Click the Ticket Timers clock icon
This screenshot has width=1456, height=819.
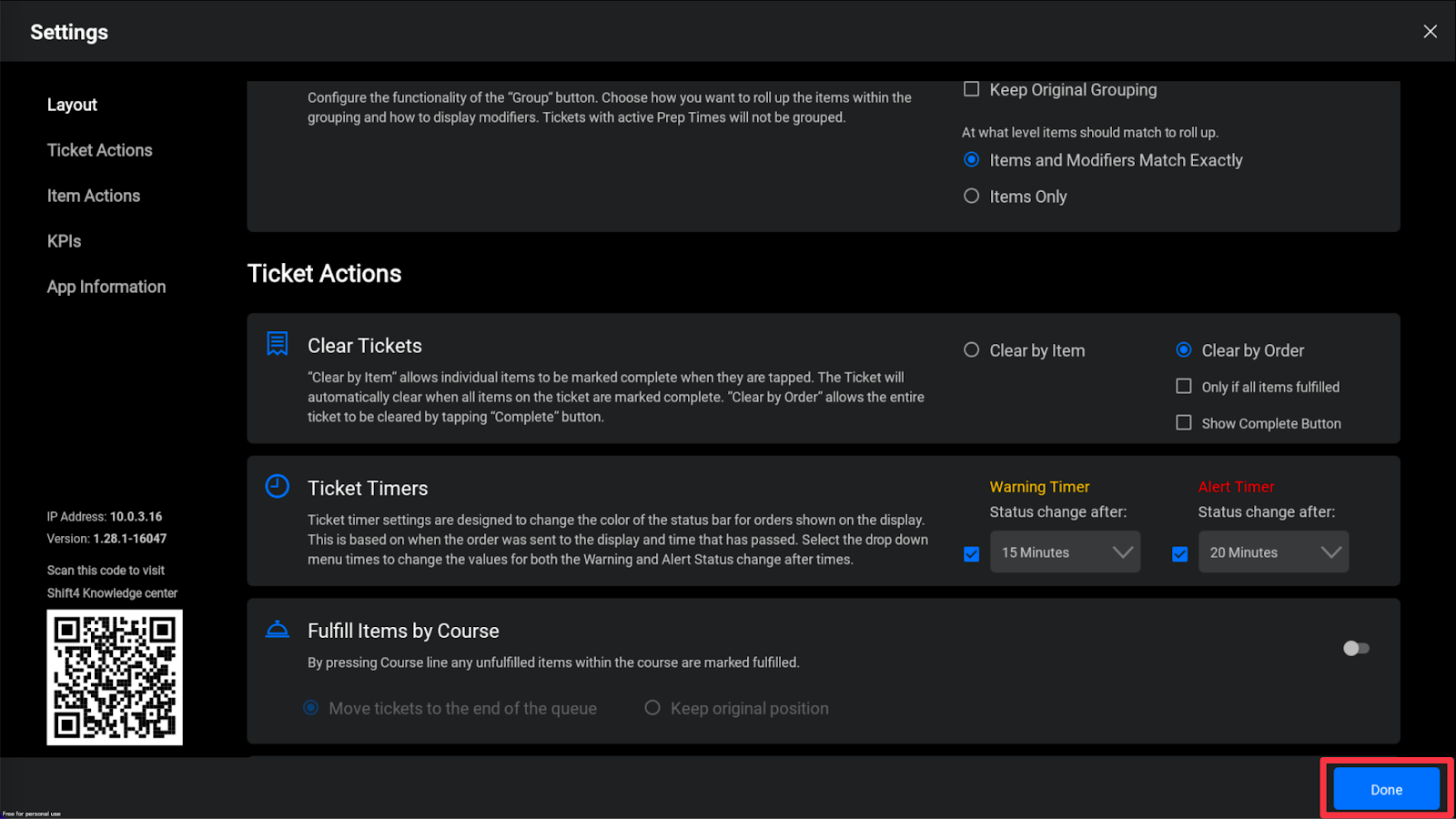click(278, 486)
